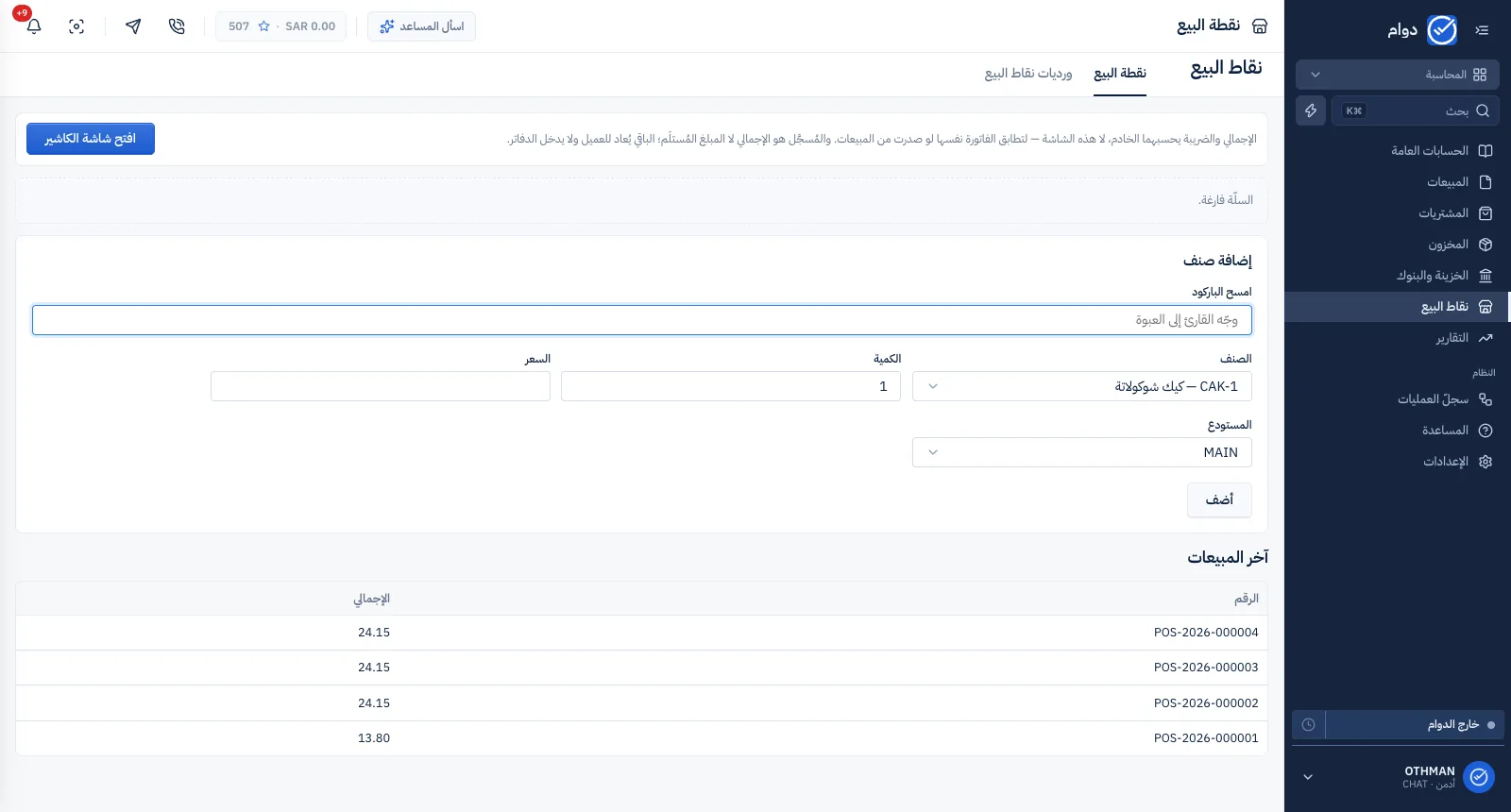The width and height of the screenshot is (1511, 812).
Task: Expand the المحاسبة module dropdown
Action: tap(1398, 75)
